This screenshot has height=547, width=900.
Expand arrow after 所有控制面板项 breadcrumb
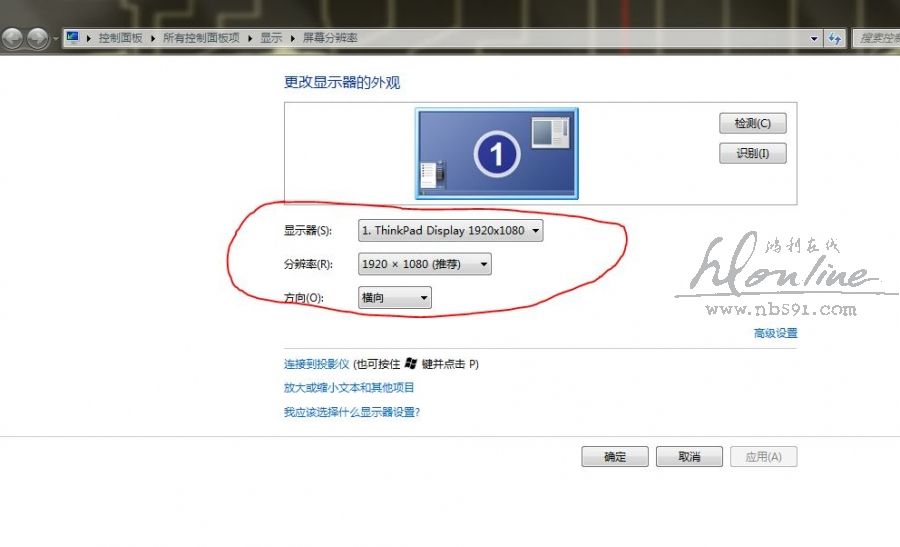pyautogui.click(x=250, y=38)
